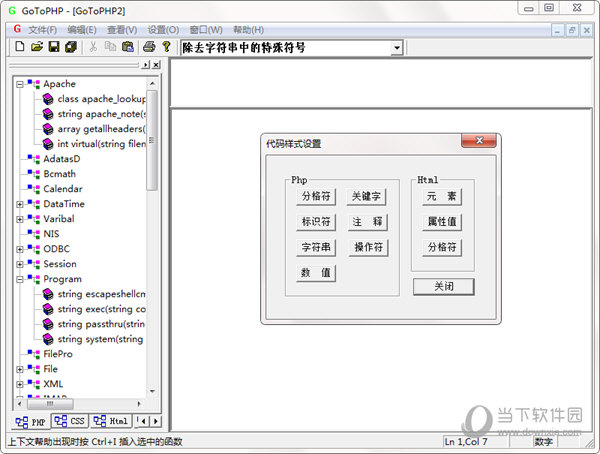This screenshot has width=600, height=454.
Task: Select the NIS tree item
Action: click(51, 234)
